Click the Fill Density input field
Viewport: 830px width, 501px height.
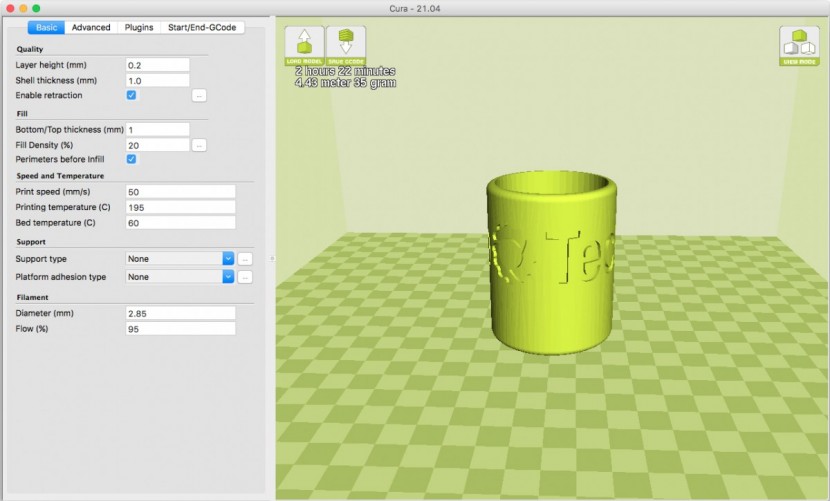click(158, 145)
